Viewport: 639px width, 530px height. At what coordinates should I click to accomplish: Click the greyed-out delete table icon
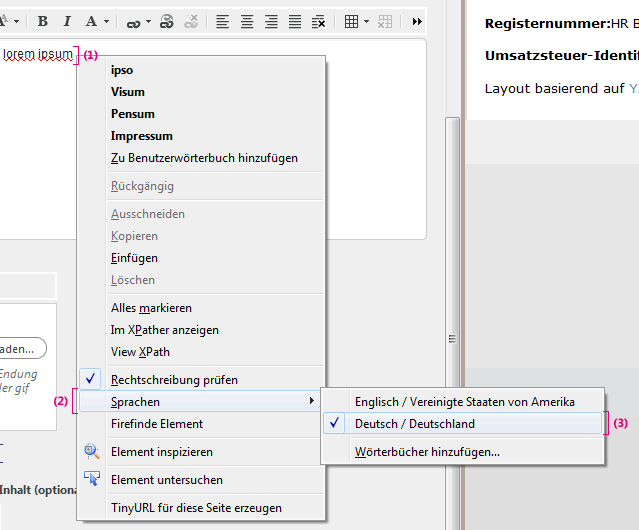(x=385, y=21)
